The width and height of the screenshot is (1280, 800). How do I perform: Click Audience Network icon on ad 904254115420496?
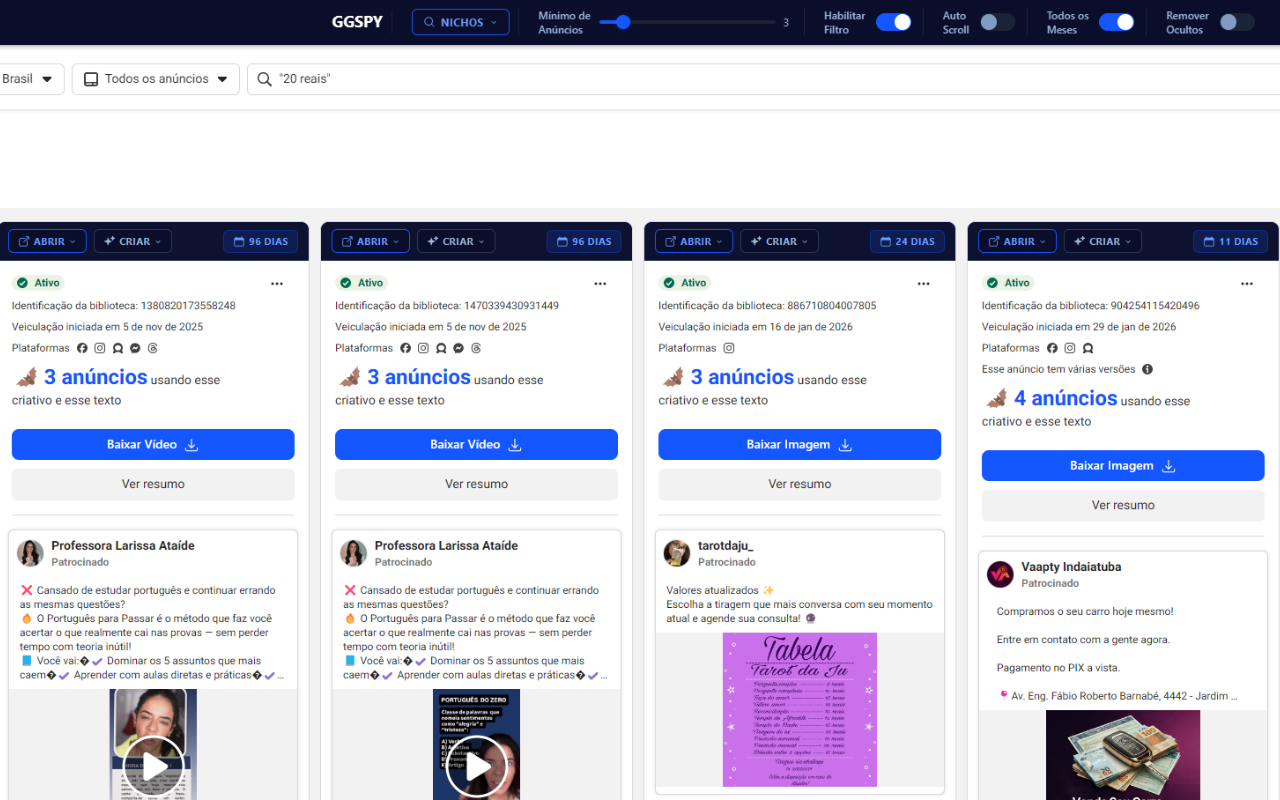[x=1088, y=348]
